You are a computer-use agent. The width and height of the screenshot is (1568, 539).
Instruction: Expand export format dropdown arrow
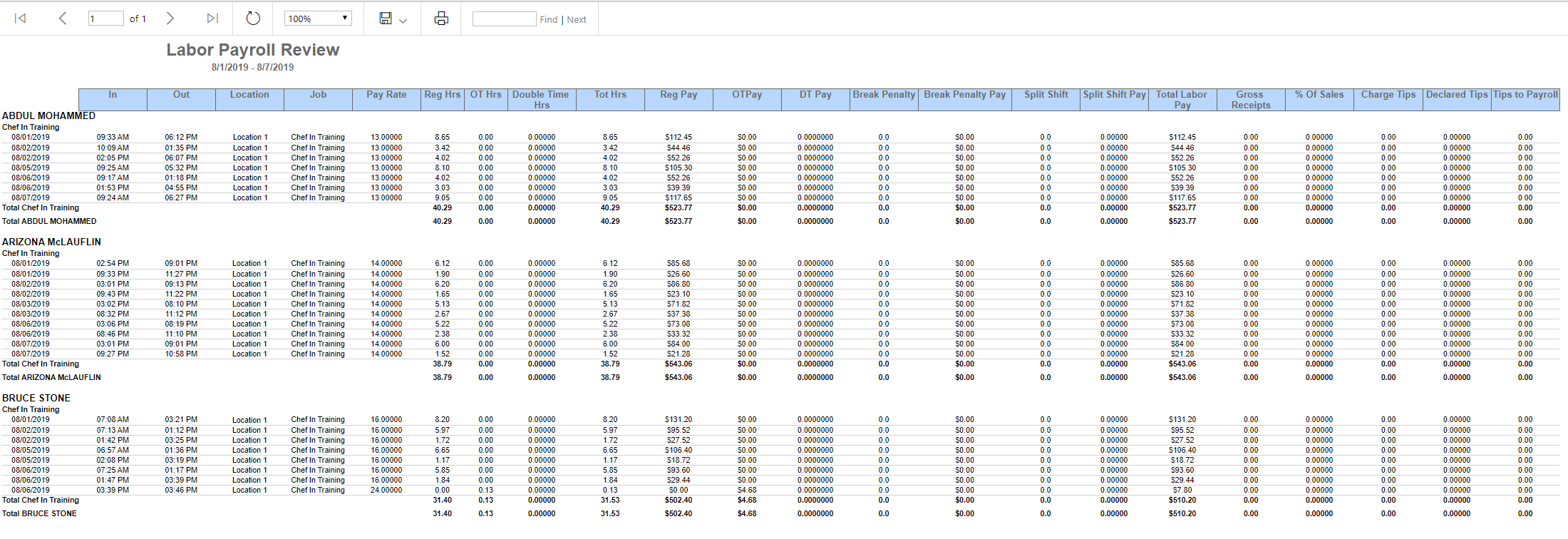(x=403, y=21)
